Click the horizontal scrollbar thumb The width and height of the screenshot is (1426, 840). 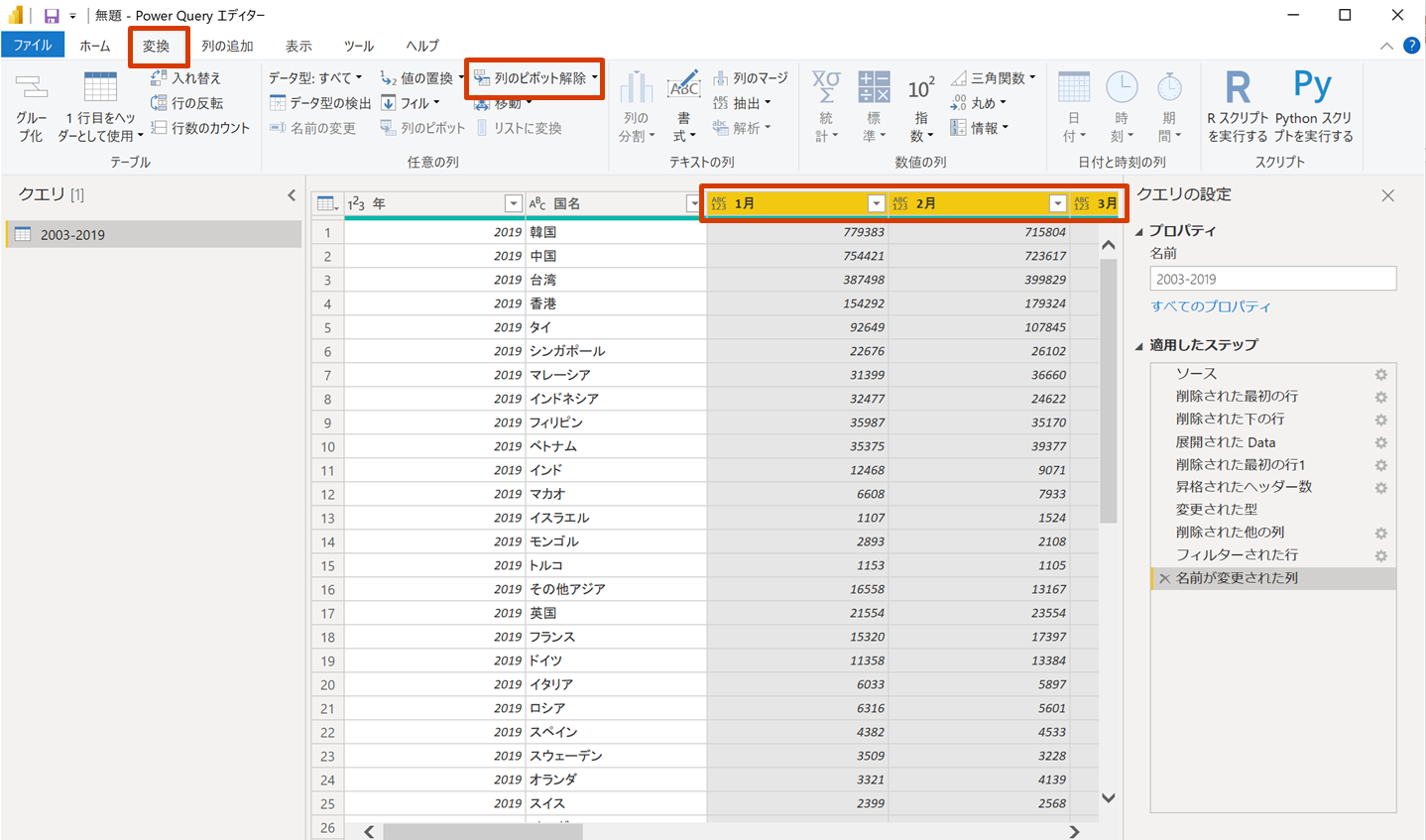coord(483,832)
